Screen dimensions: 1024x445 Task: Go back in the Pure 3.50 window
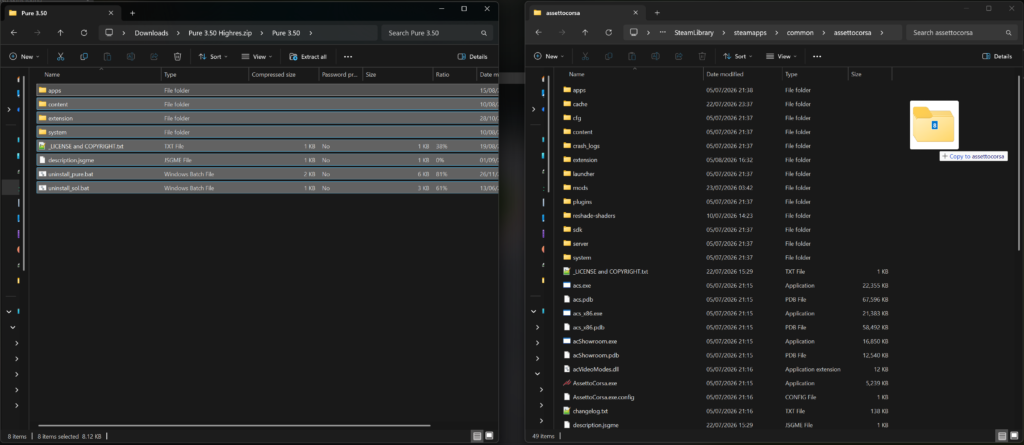click(14, 33)
